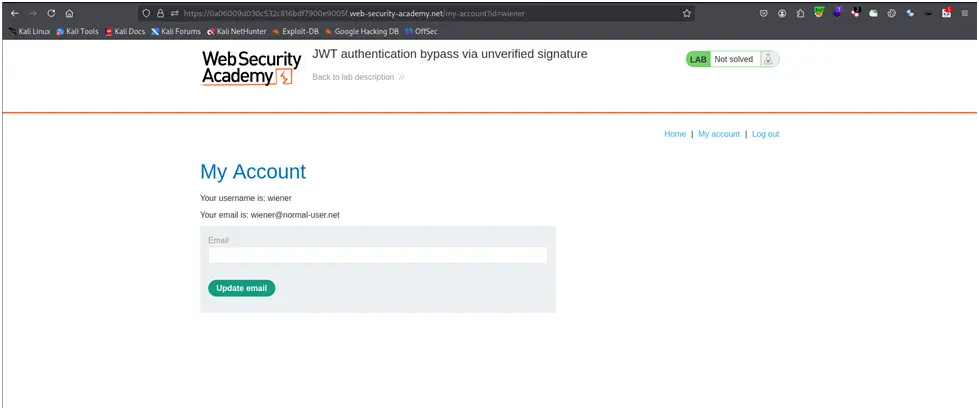Go to the Home link

[675, 134]
